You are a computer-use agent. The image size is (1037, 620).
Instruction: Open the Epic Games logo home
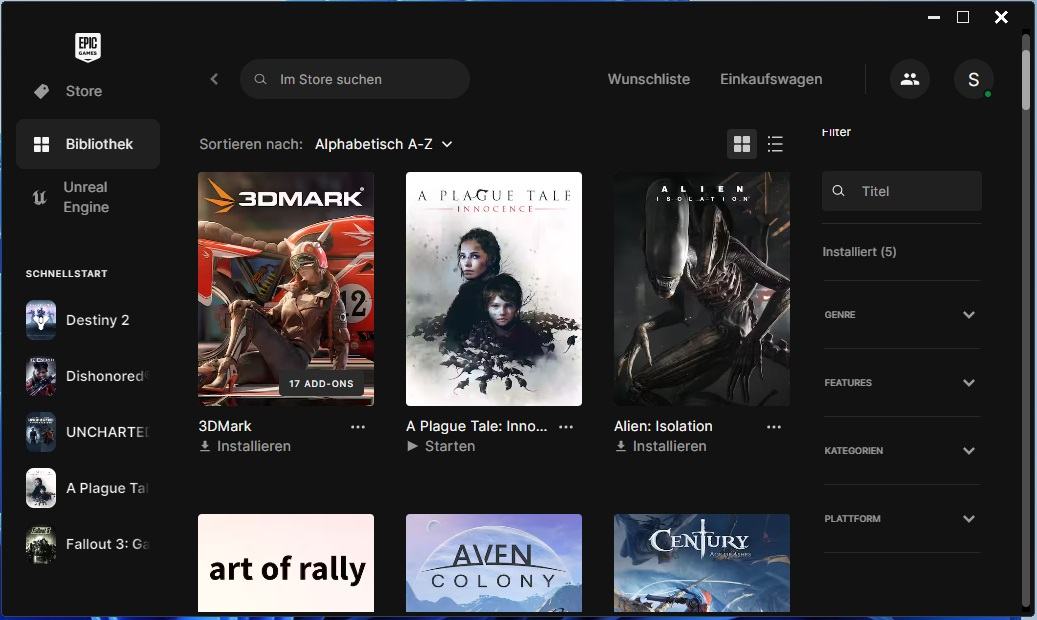[87, 48]
